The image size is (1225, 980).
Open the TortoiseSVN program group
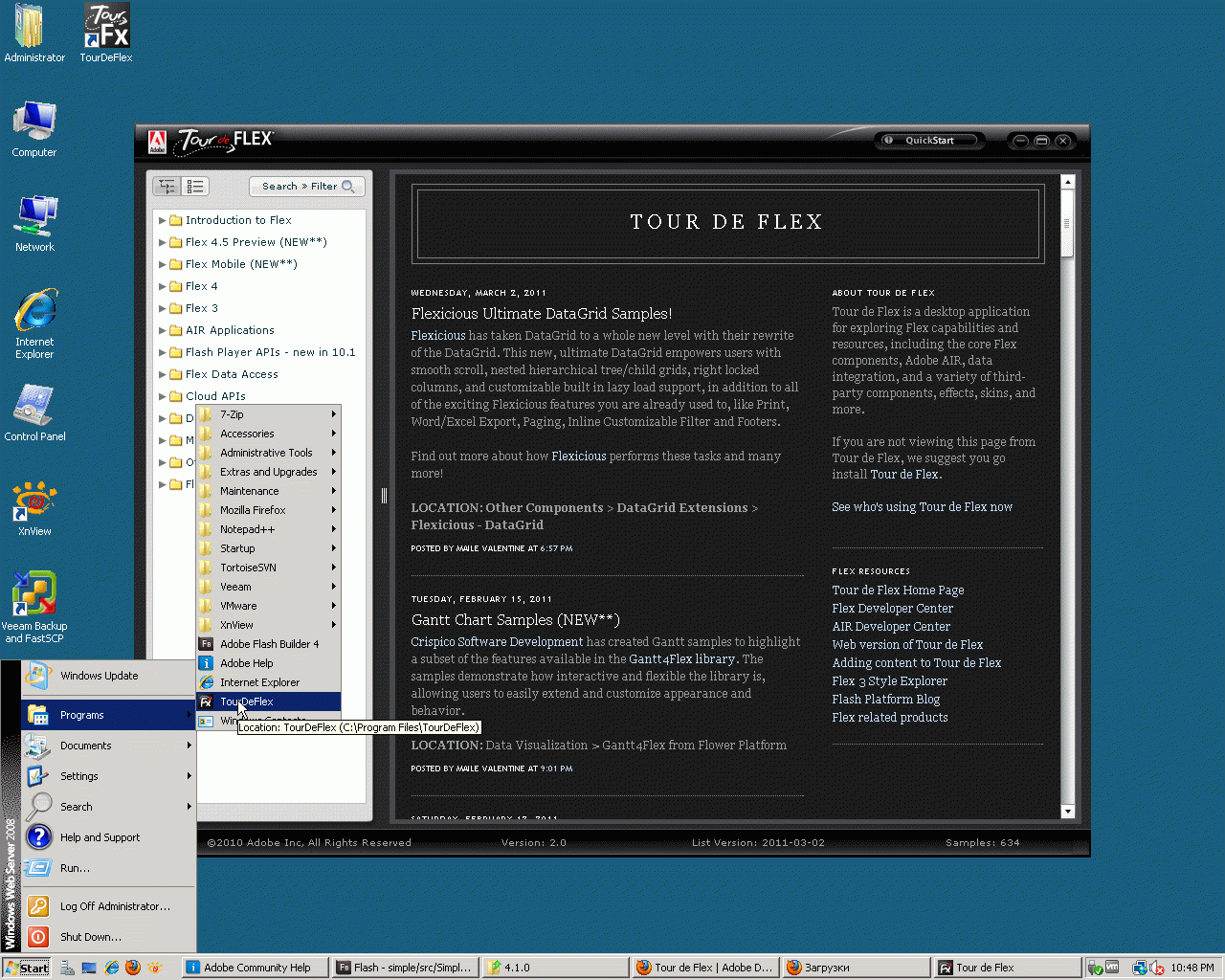coord(268,568)
